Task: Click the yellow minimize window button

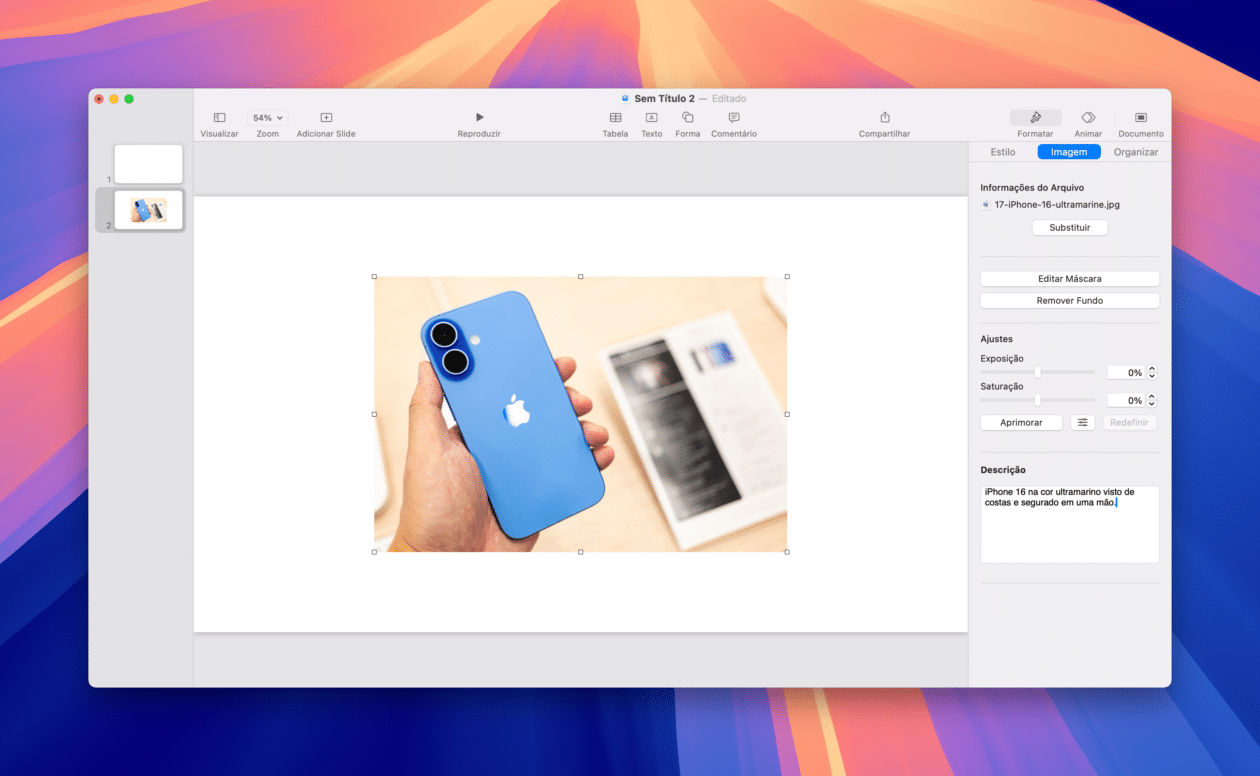Action: point(114,99)
